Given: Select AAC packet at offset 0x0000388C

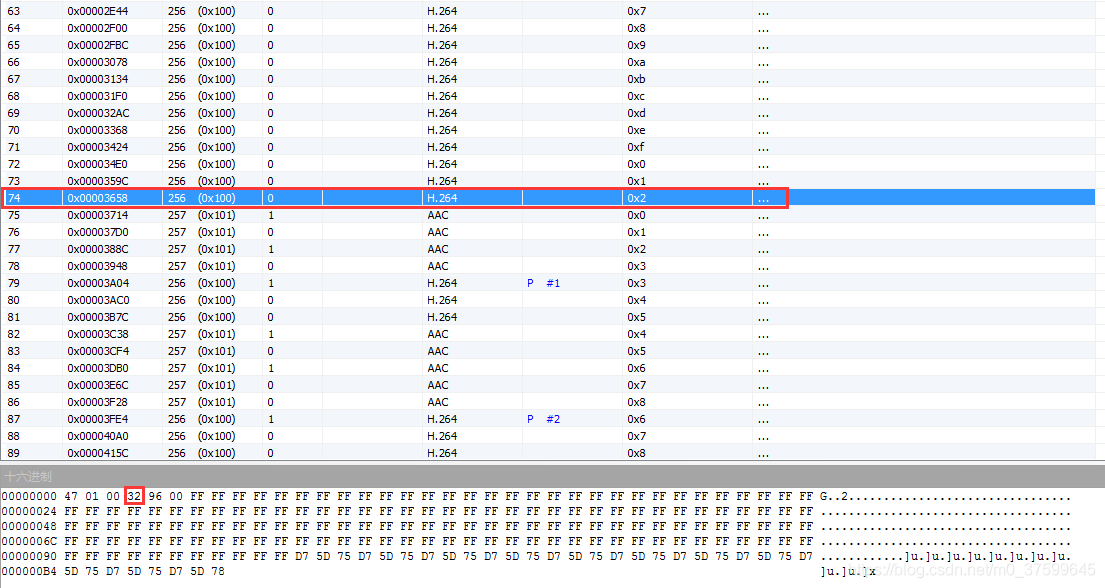Looking at the screenshot, I should [x=548, y=249].
